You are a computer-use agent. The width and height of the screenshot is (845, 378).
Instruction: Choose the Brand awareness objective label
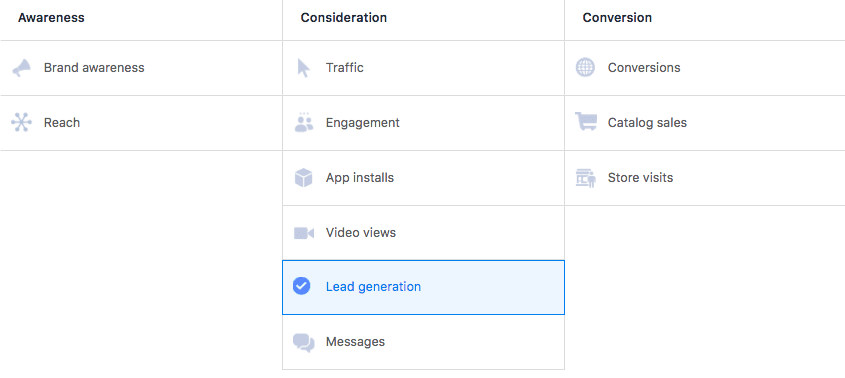coord(94,68)
